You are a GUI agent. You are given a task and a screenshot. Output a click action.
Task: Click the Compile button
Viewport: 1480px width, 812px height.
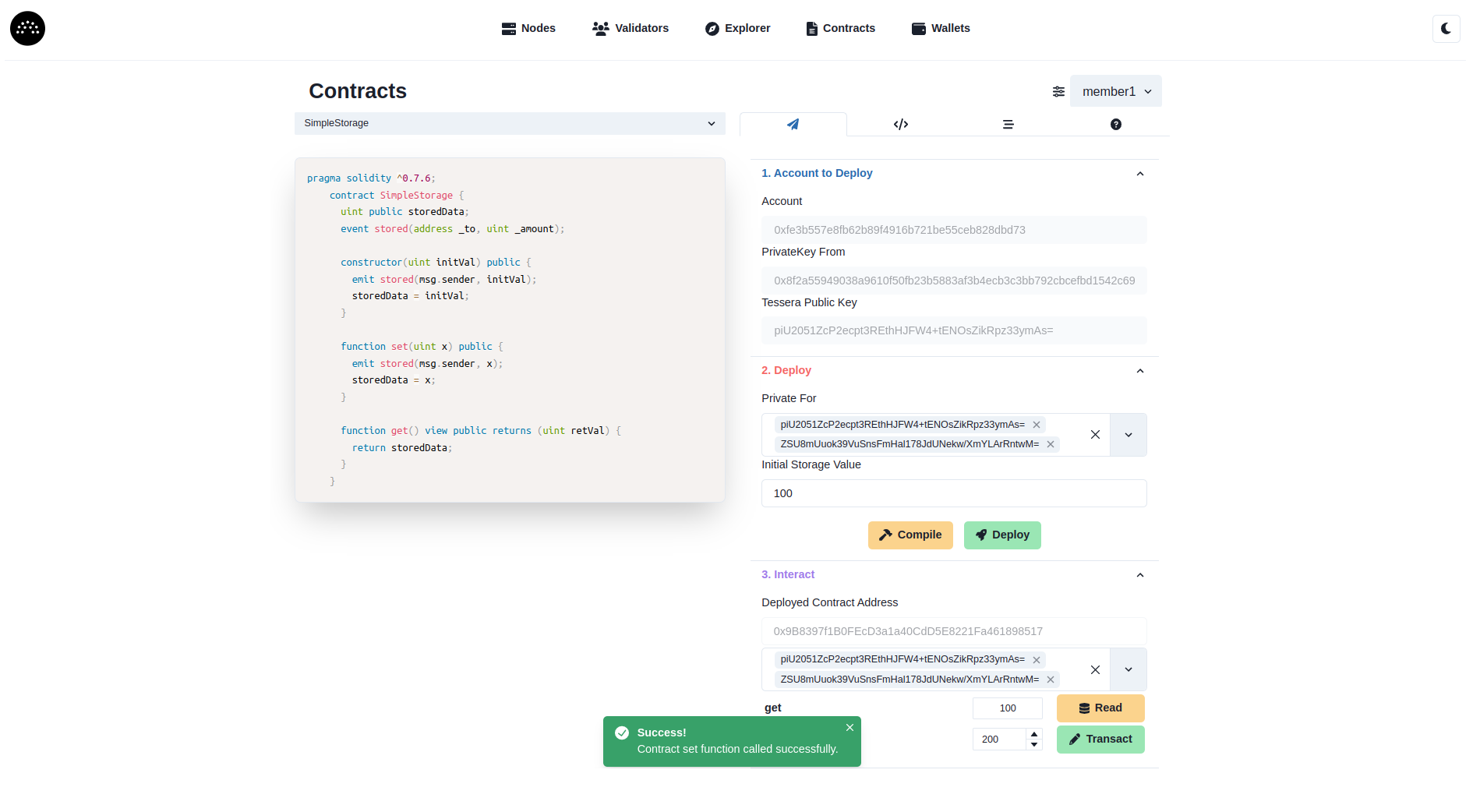pos(910,535)
